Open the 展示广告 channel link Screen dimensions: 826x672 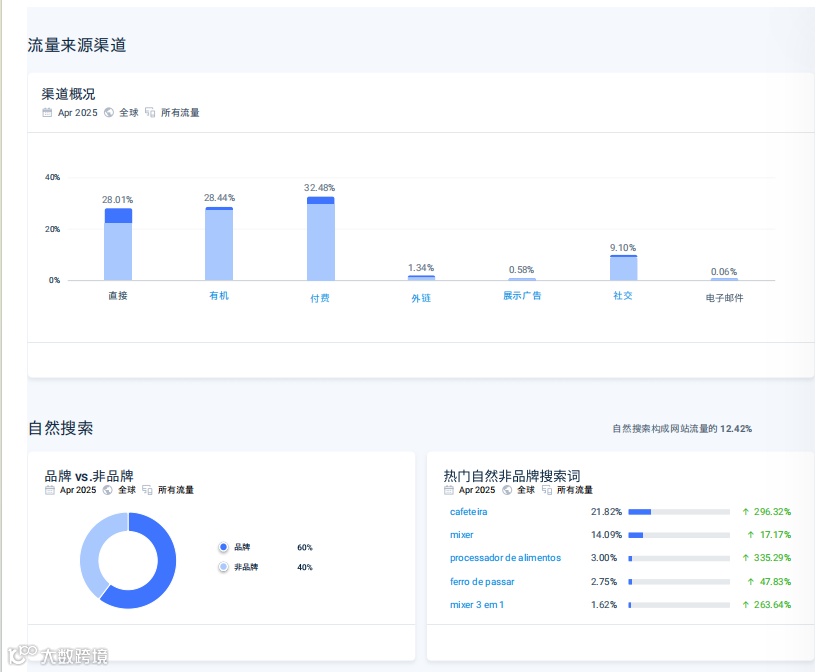coord(522,295)
